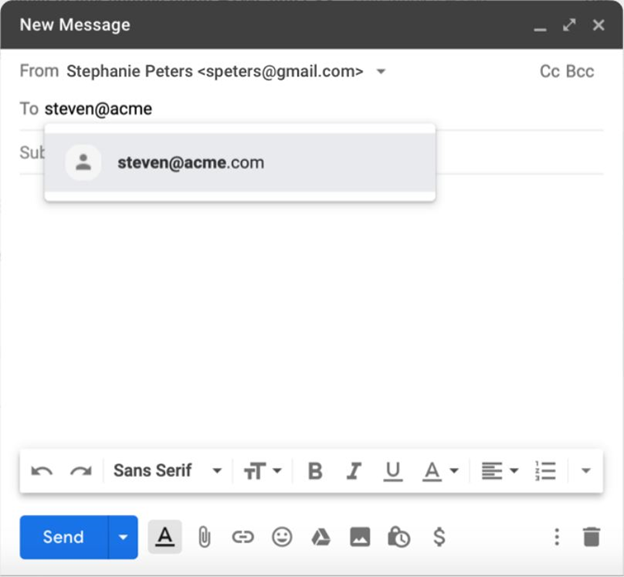Screen dimensions: 624x577
Task: Open the text alignment dropdown
Action: coord(499,471)
